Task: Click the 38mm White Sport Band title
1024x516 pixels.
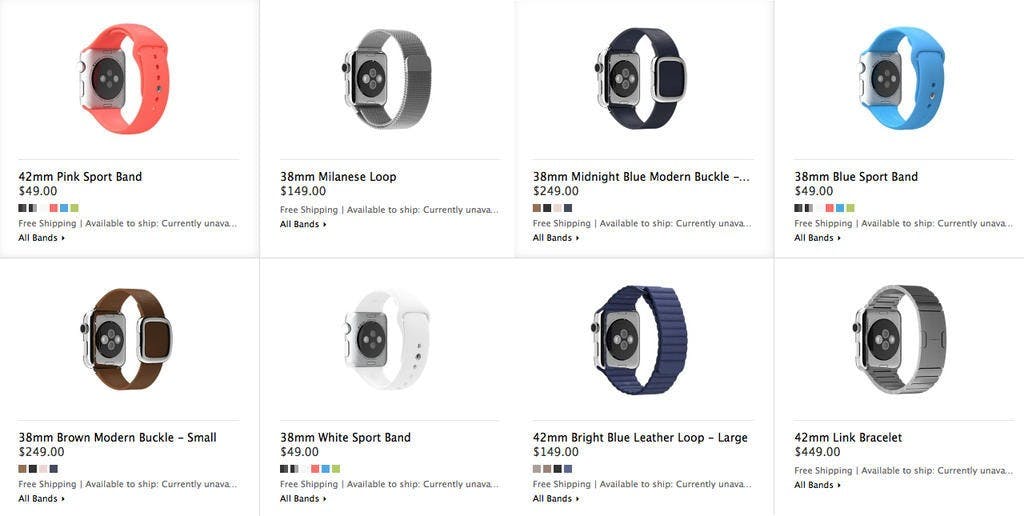Action: tap(345, 438)
